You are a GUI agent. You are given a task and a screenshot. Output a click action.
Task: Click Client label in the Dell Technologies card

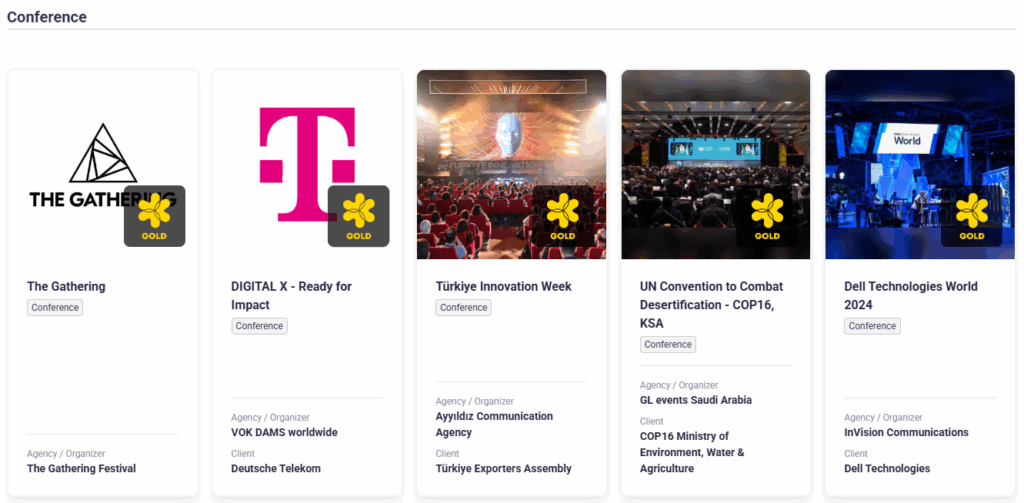[856, 453]
